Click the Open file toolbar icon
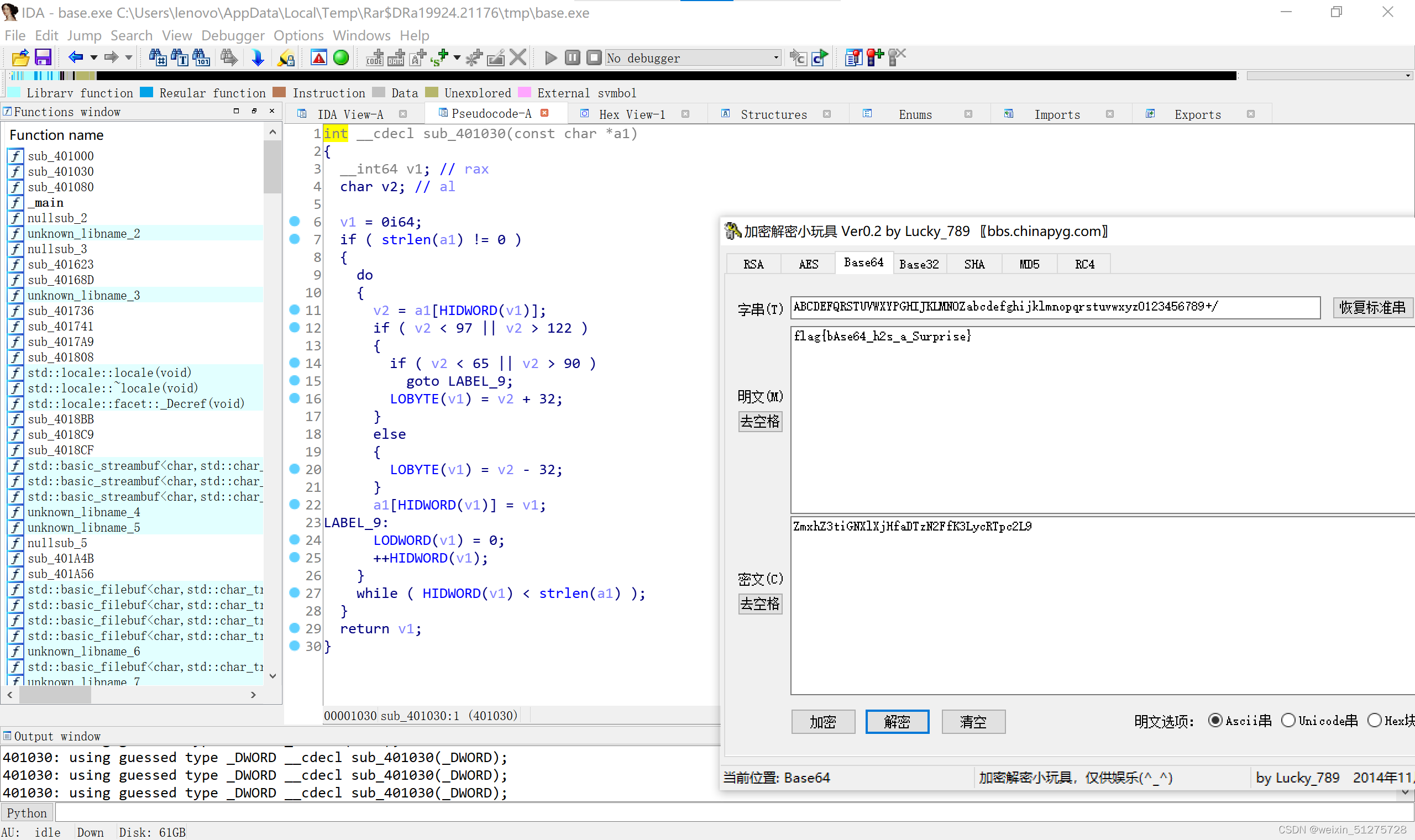Viewport: 1415px width, 840px height. (x=20, y=57)
